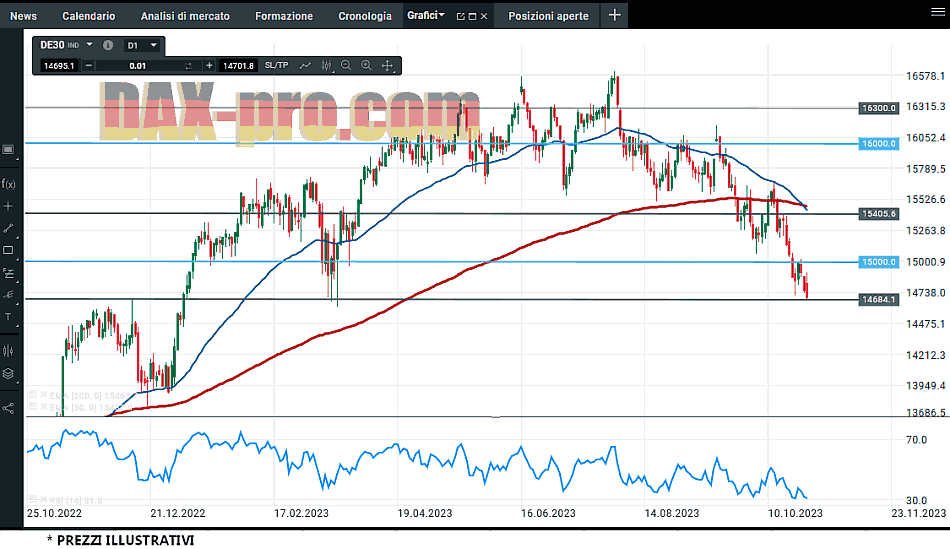Click the volume swap arrows icon
The image size is (950, 549).
188,66
